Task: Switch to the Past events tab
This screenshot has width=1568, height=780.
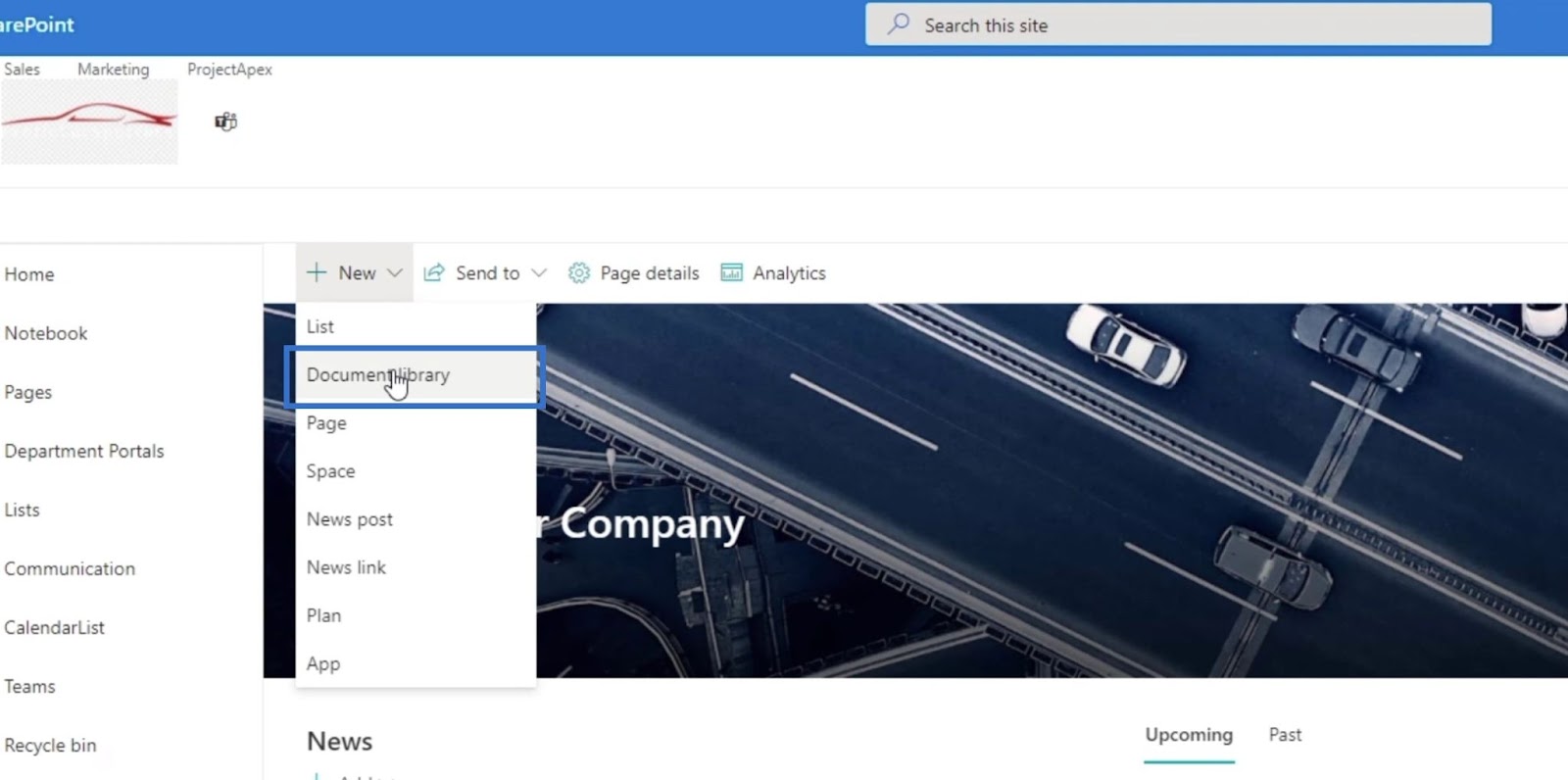Action: (x=1285, y=734)
